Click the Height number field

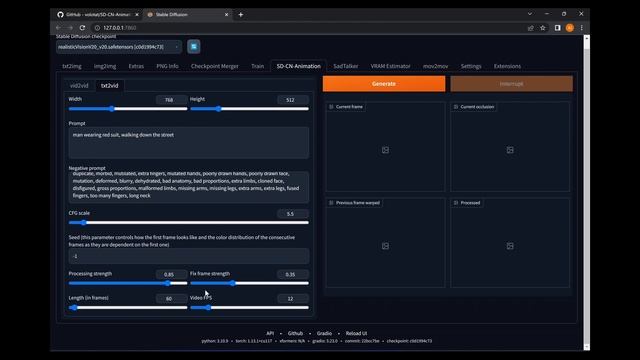click(293, 100)
